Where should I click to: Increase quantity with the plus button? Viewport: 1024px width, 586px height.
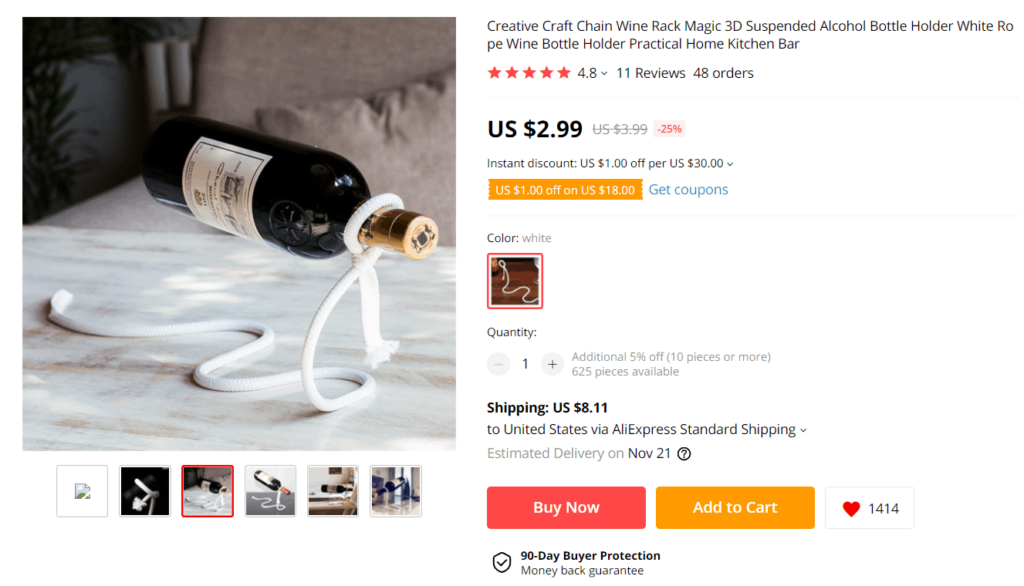[x=552, y=364]
